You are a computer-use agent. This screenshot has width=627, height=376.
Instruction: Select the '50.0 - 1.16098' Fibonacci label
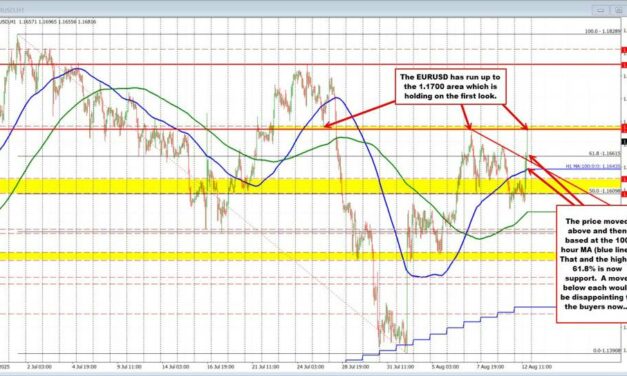pos(605,191)
